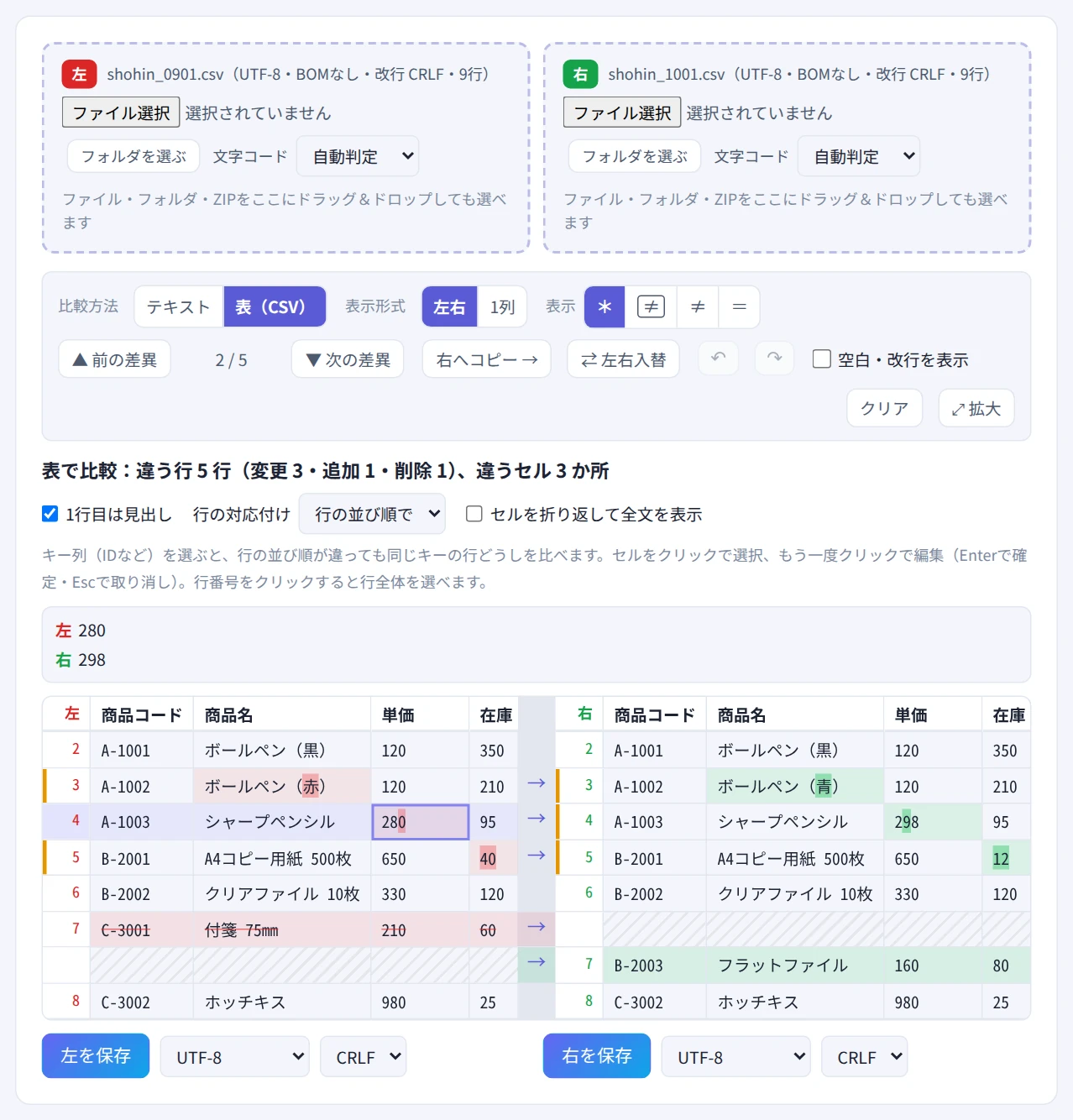Open right 文字コード 自動判定 dropdown

(x=859, y=156)
